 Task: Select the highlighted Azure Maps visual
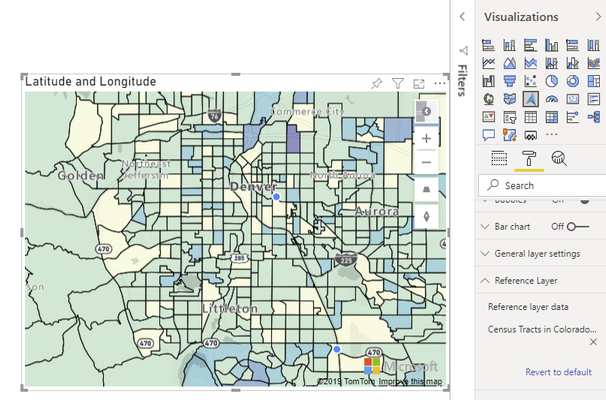[531, 99]
